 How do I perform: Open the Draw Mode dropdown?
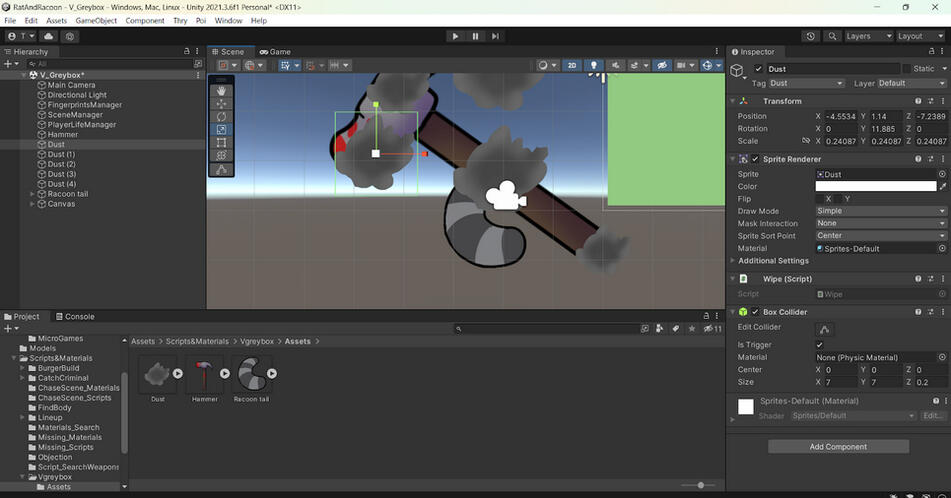pyautogui.click(x=880, y=211)
